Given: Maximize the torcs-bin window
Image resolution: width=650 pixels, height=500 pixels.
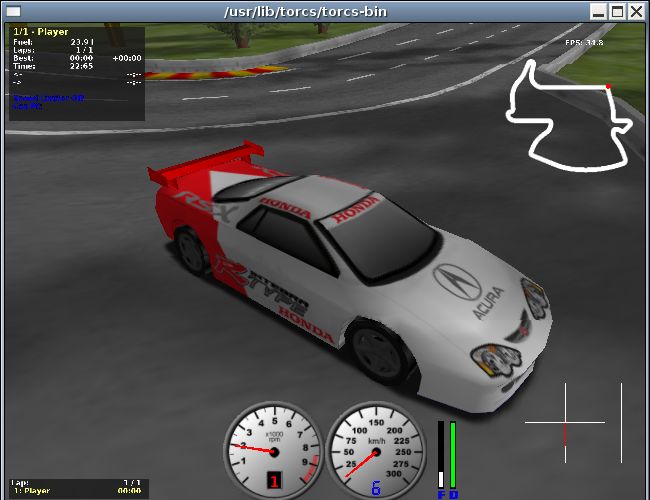Looking at the screenshot, I should click(618, 12).
